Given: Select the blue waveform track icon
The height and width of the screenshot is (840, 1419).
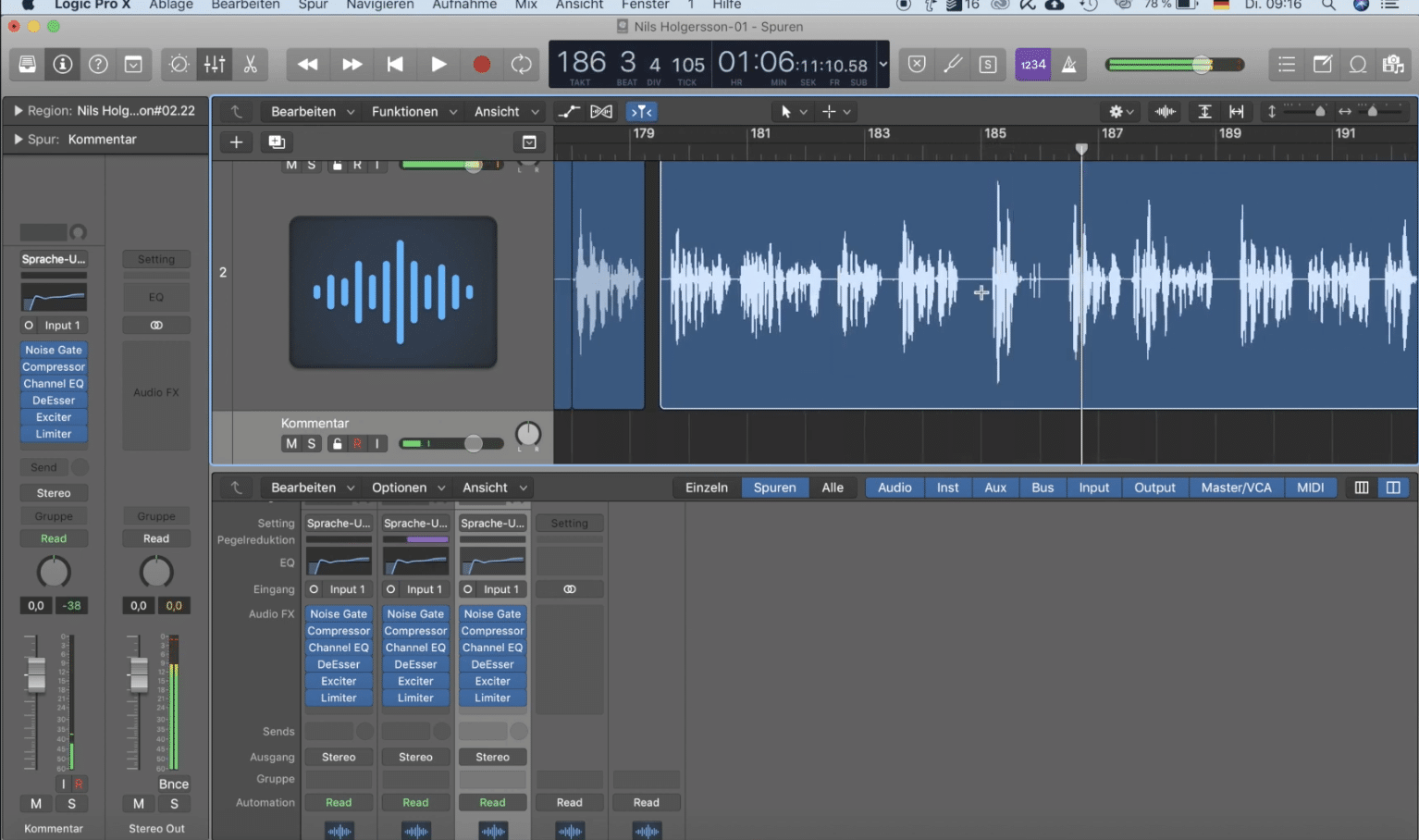Looking at the screenshot, I should point(393,292).
